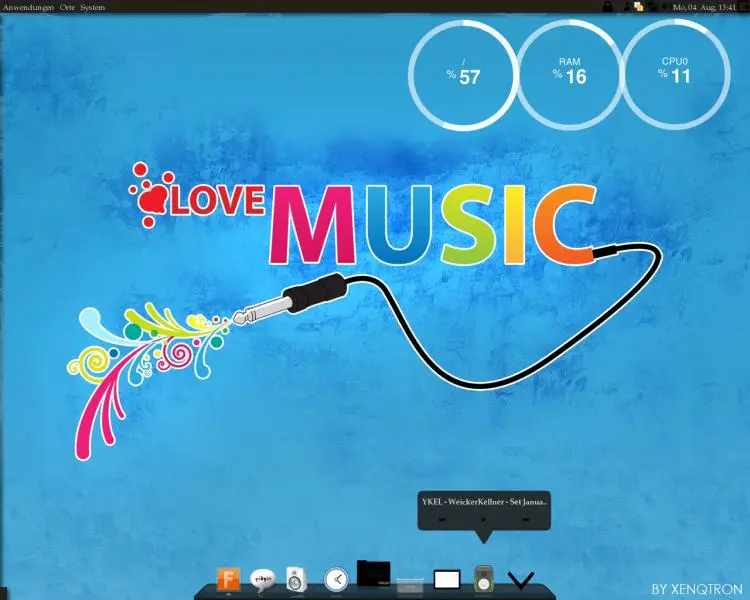750x600 pixels.
Task: Click the yellow notes tray icon
Action: pyautogui.click(x=638, y=6)
